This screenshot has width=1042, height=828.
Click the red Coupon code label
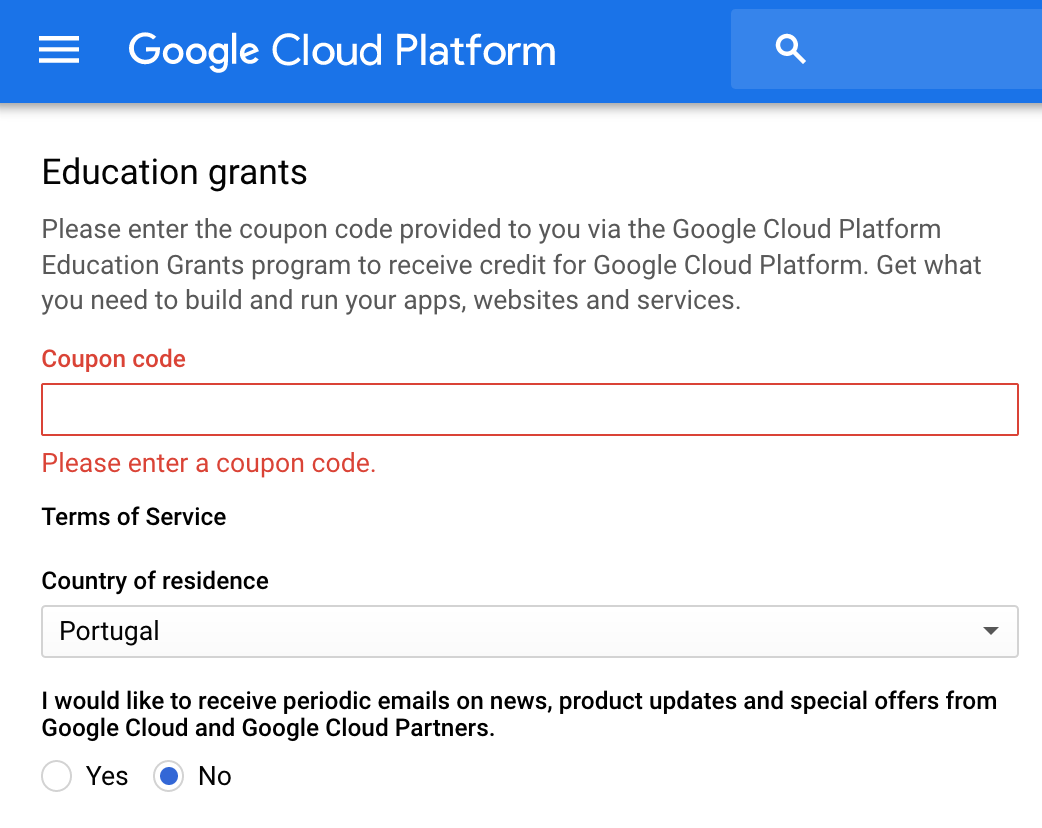pyautogui.click(x=114, y=359)
